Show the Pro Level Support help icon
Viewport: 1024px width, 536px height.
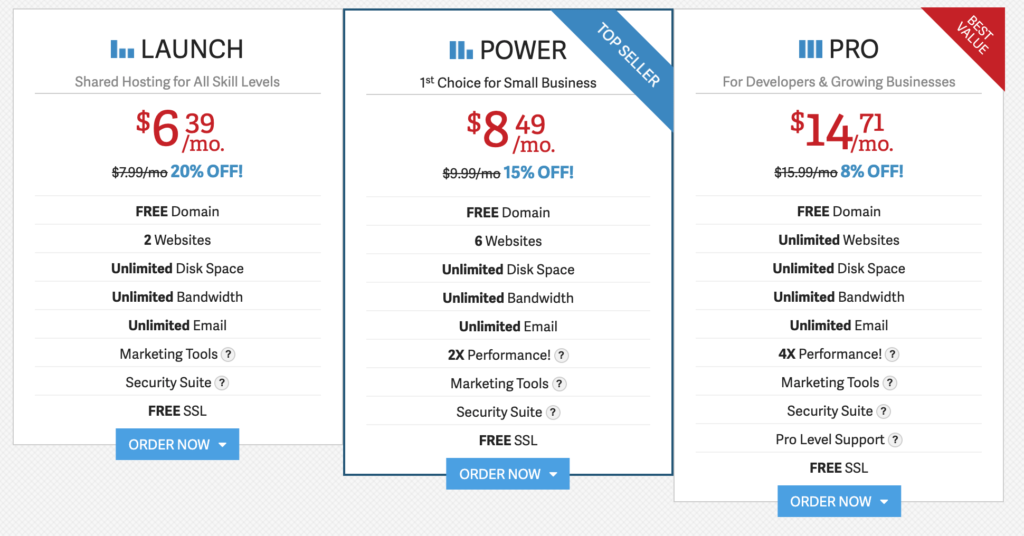click(x=896, y=440)
